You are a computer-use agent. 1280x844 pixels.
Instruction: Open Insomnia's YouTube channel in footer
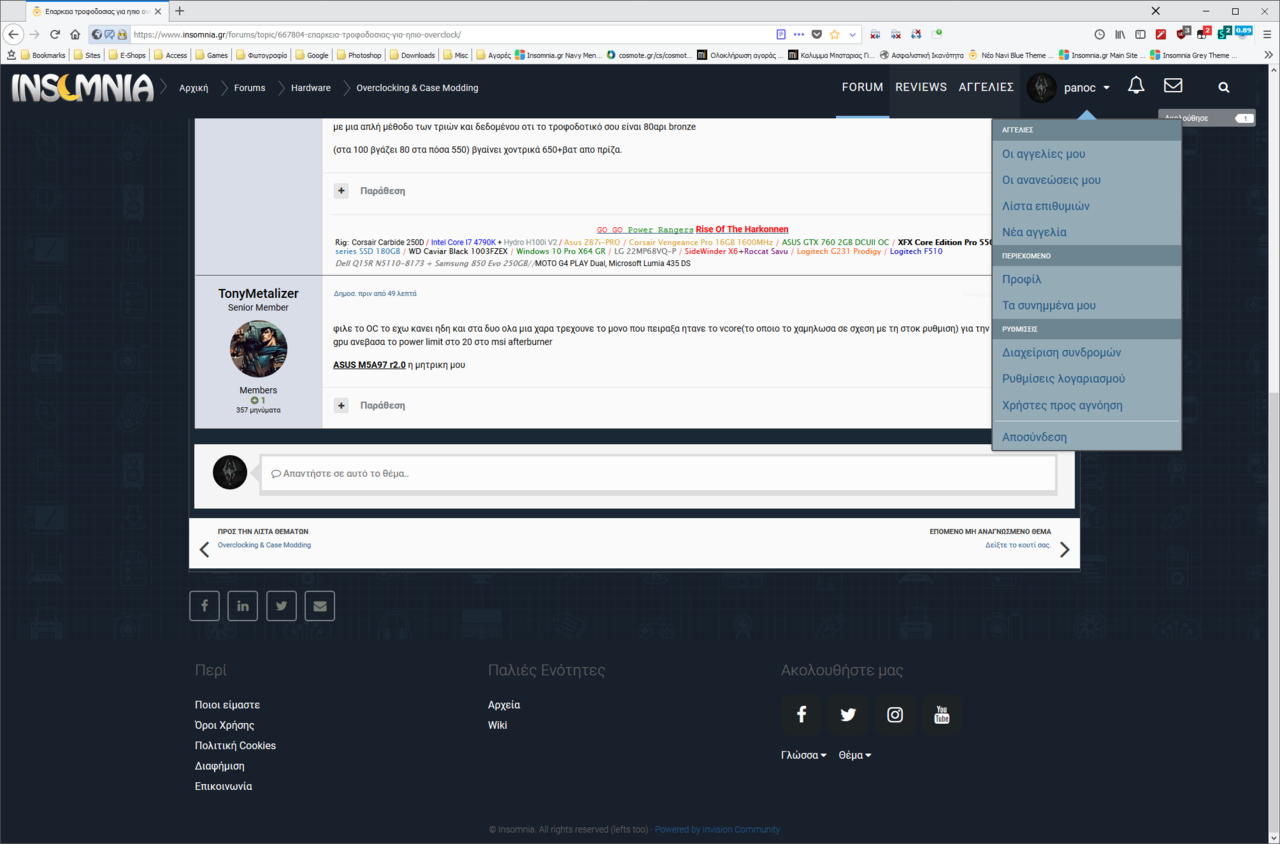pos(942,715)
